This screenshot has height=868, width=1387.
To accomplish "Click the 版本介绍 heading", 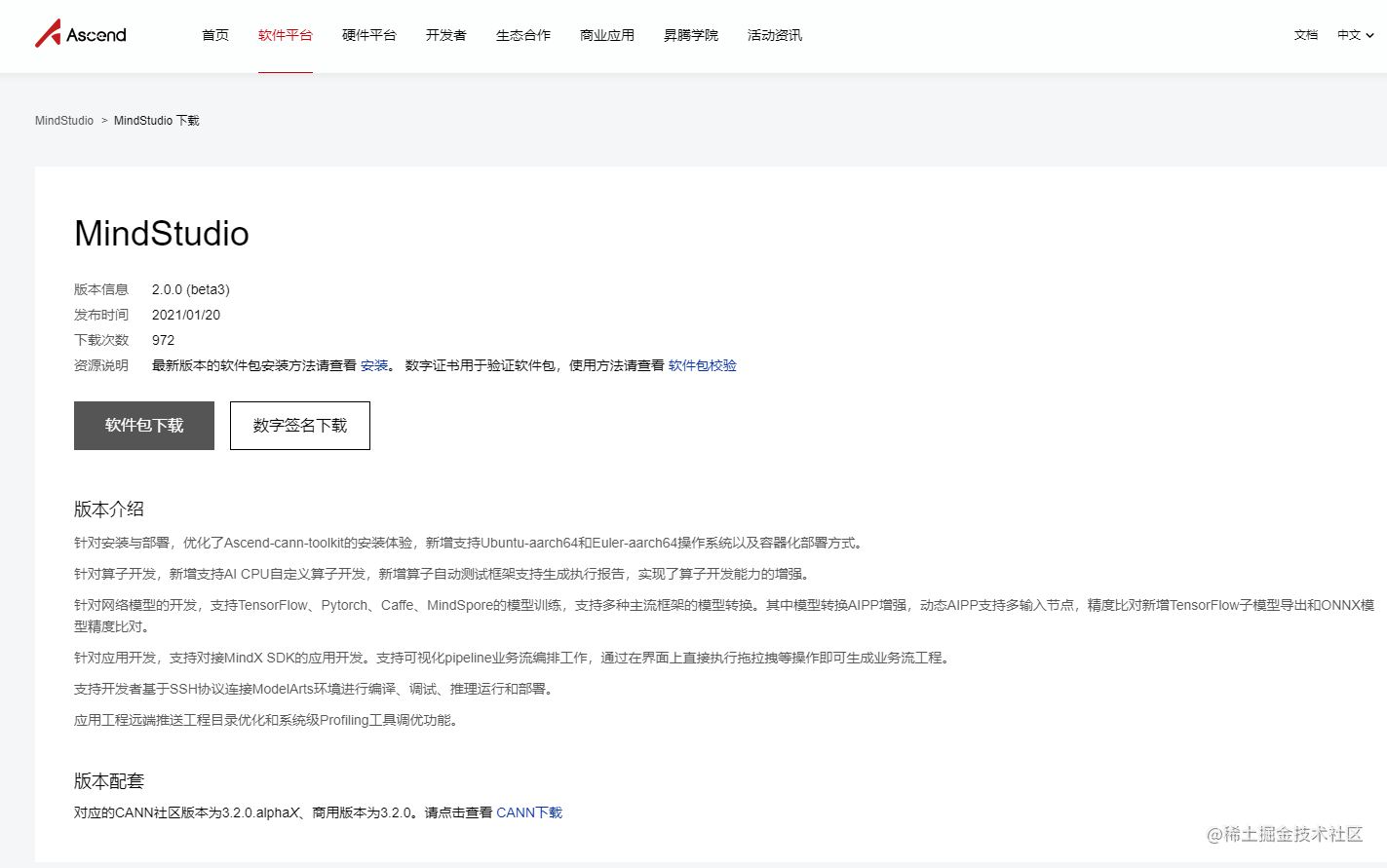I will tap(109, 509).
